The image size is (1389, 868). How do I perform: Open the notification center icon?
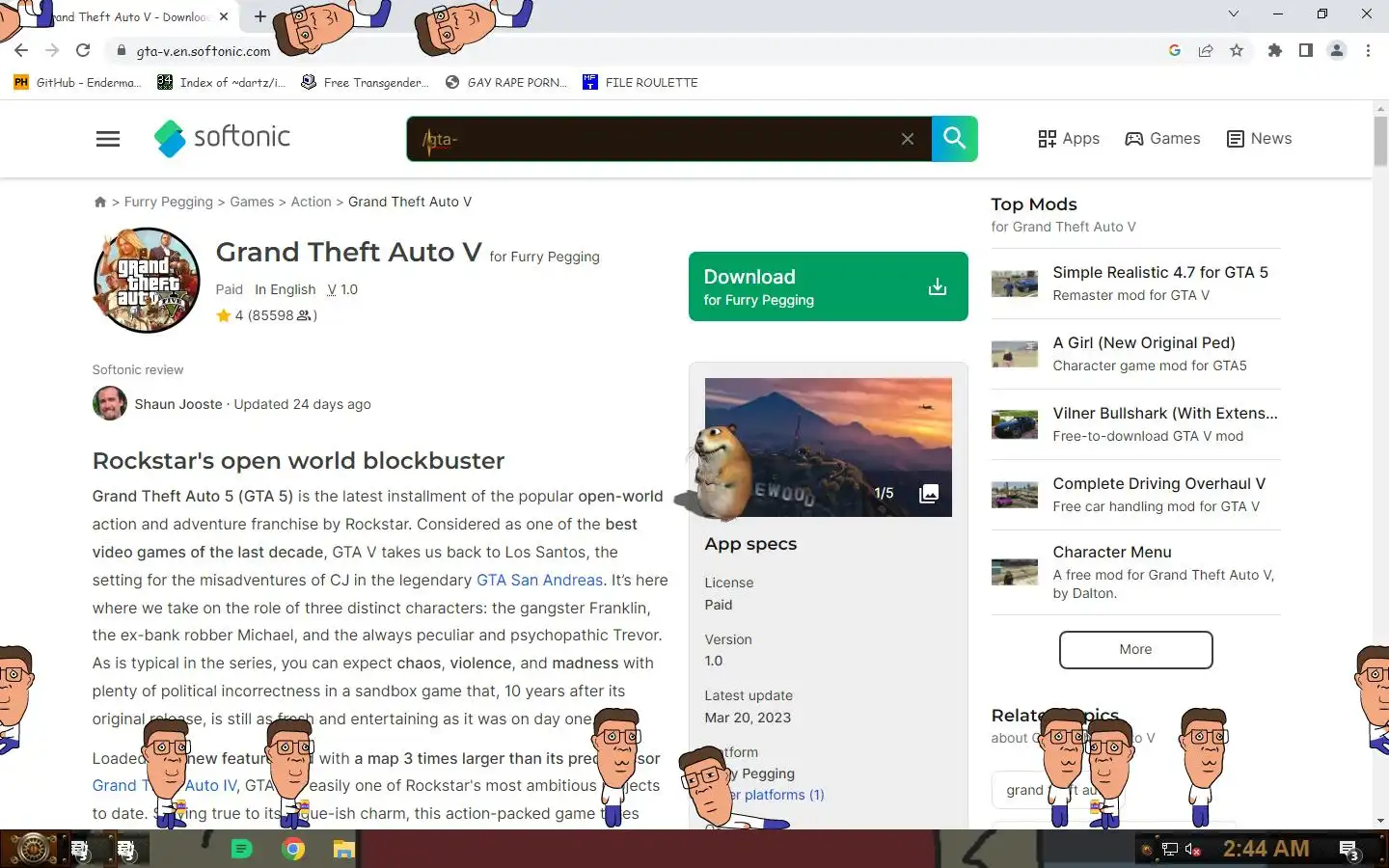coord(1349,850)
